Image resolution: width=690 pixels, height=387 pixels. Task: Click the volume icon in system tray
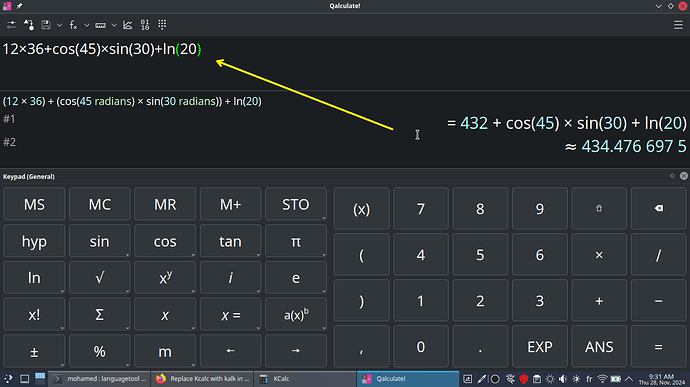tap(562, 379)
